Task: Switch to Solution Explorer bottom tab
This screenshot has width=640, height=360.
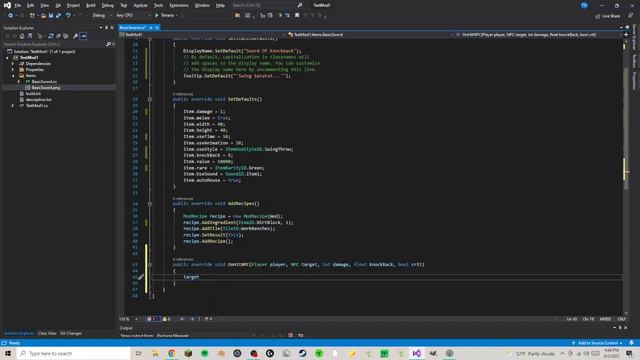Action: click(19, 333)
